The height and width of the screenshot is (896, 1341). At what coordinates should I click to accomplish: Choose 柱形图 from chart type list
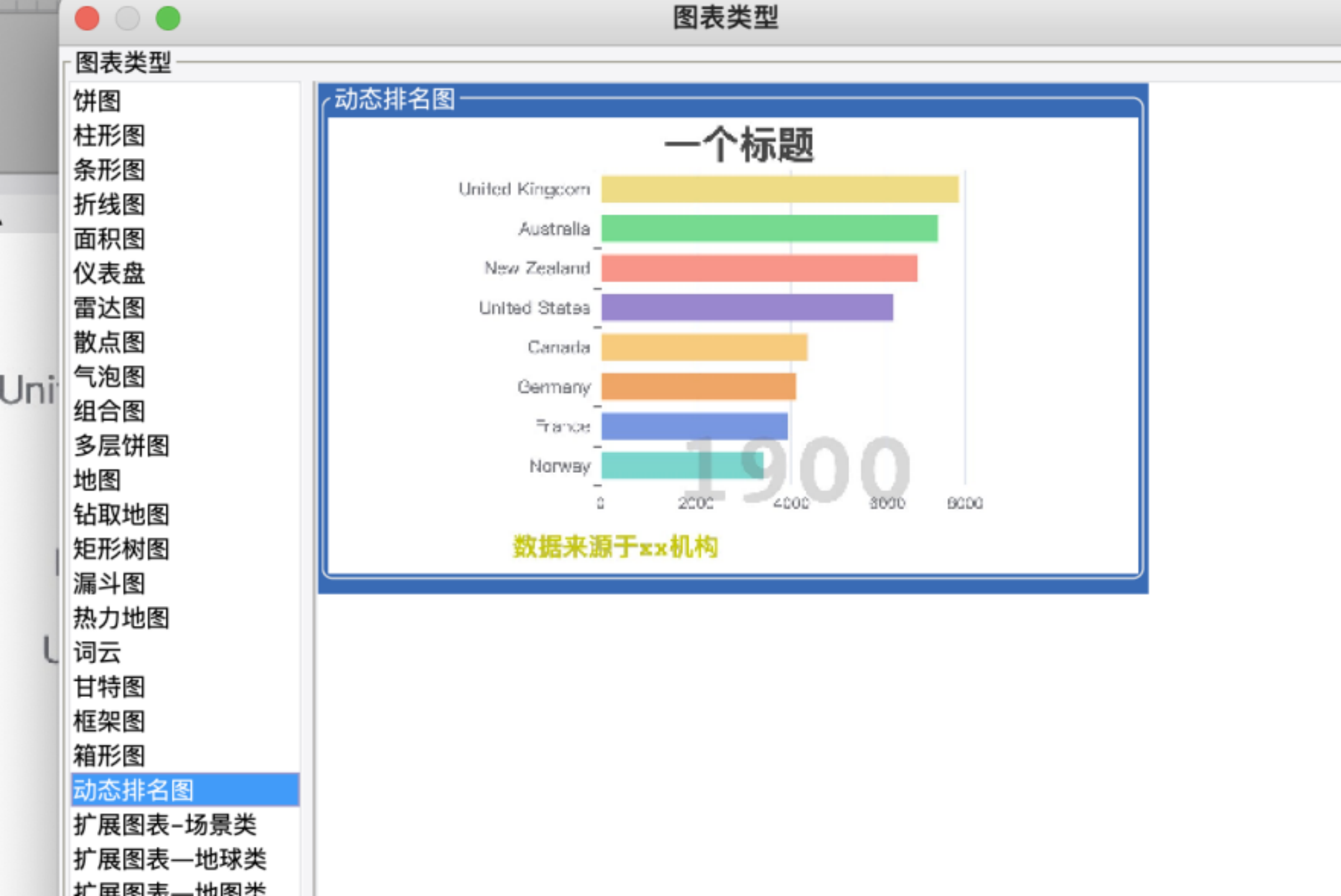(110, 136)
